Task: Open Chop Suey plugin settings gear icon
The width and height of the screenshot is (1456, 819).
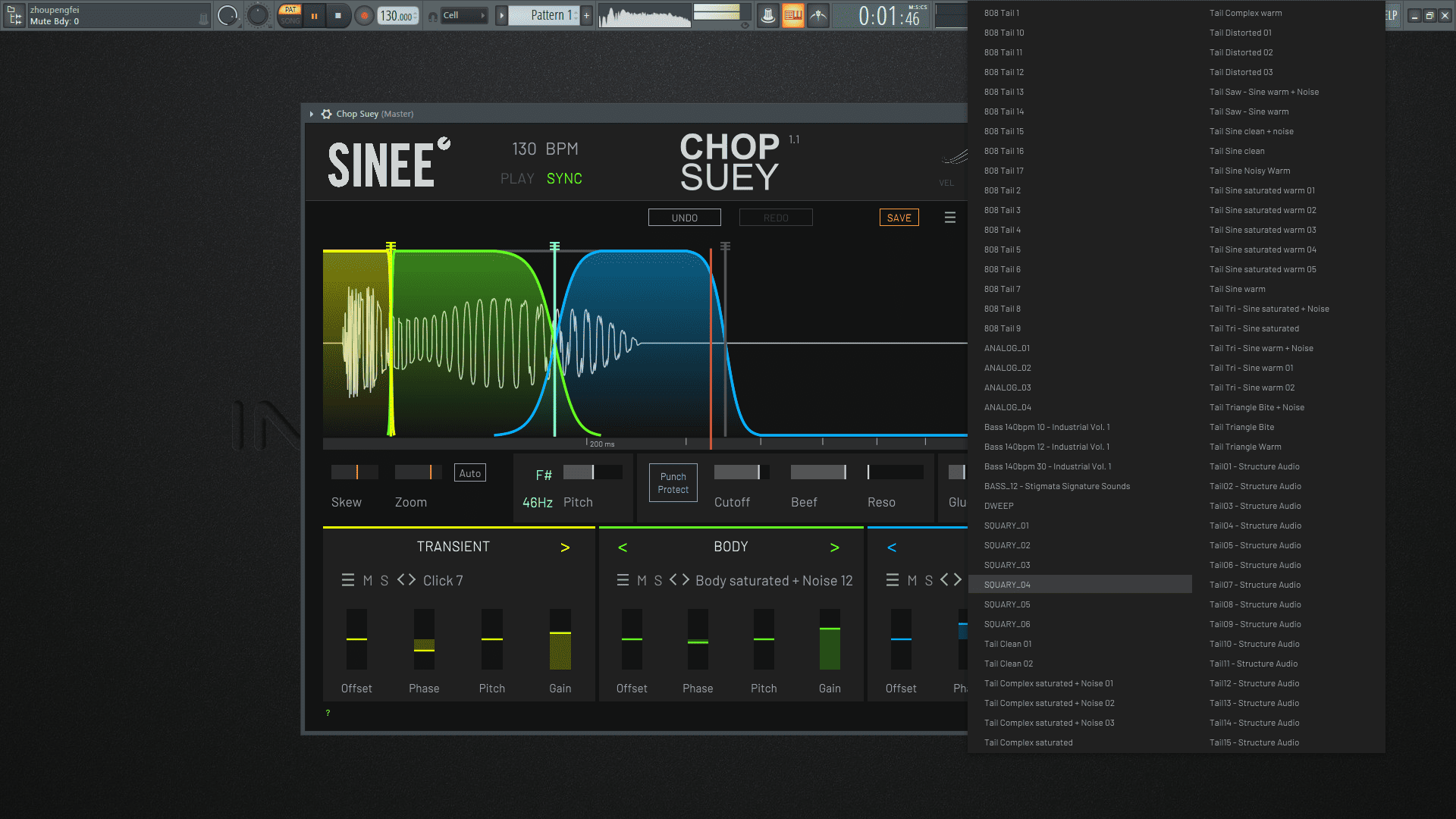Action: [326, 114]
